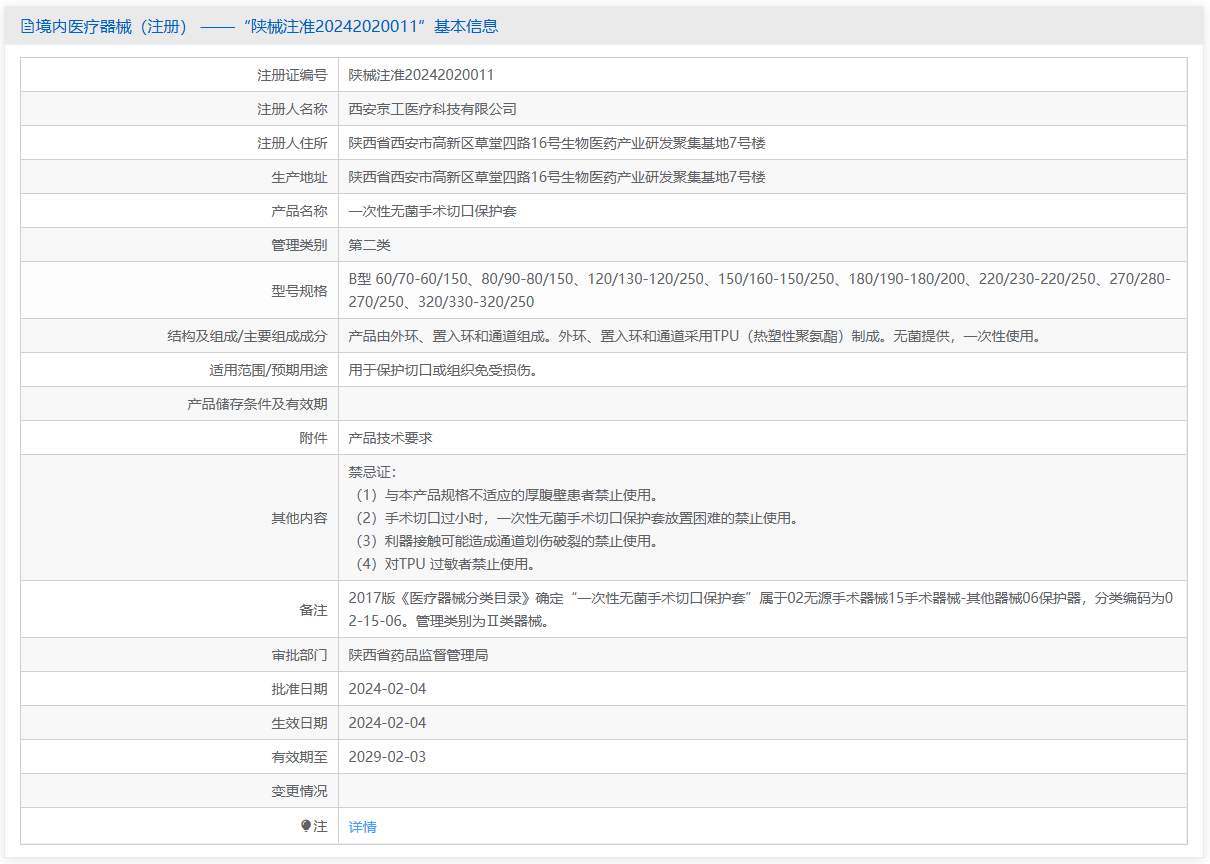1210x864 pixels.
Task: Select contraindication line (1) about 厚腹壁患者
Action: click(505, 495)
